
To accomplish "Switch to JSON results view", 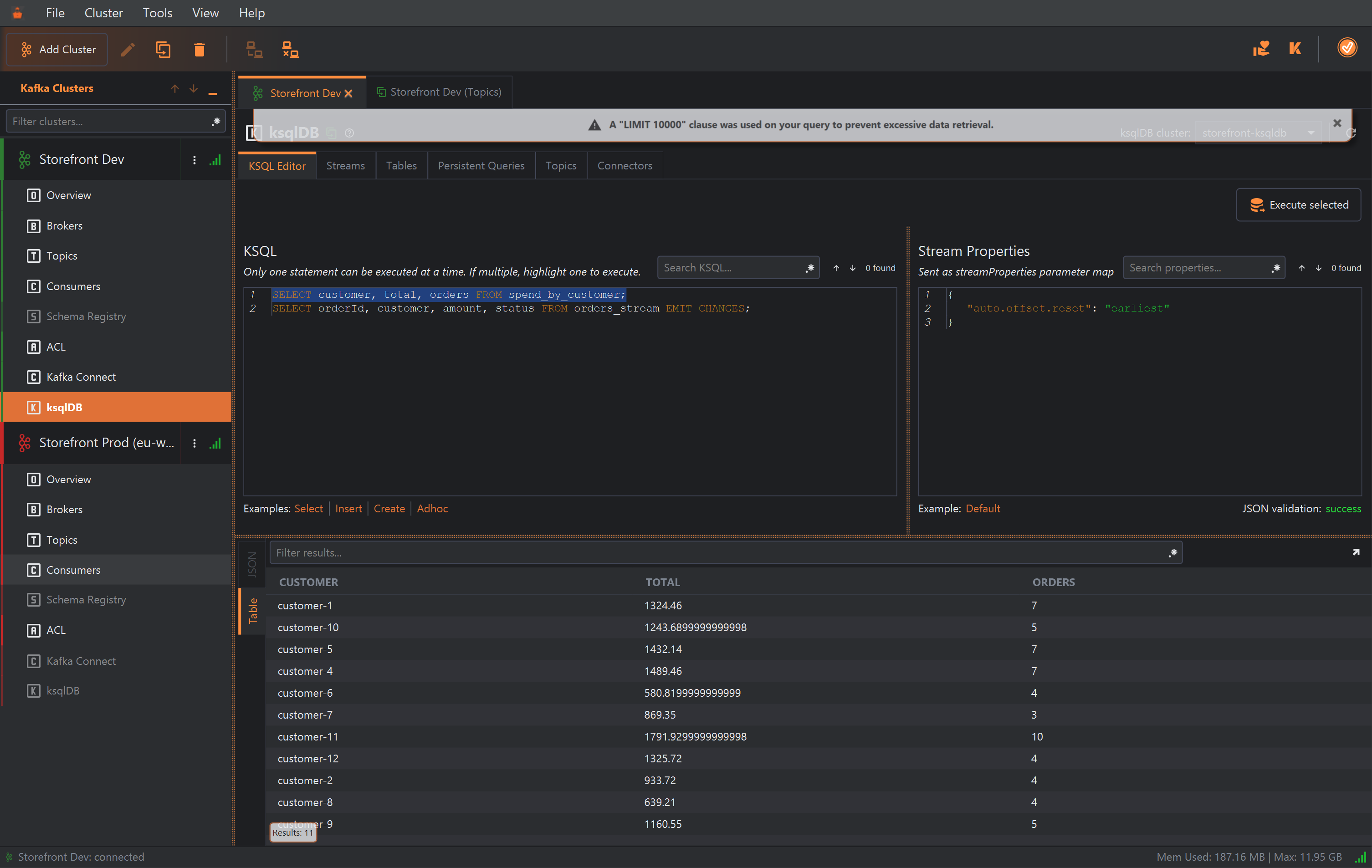I will click(252, 565).
